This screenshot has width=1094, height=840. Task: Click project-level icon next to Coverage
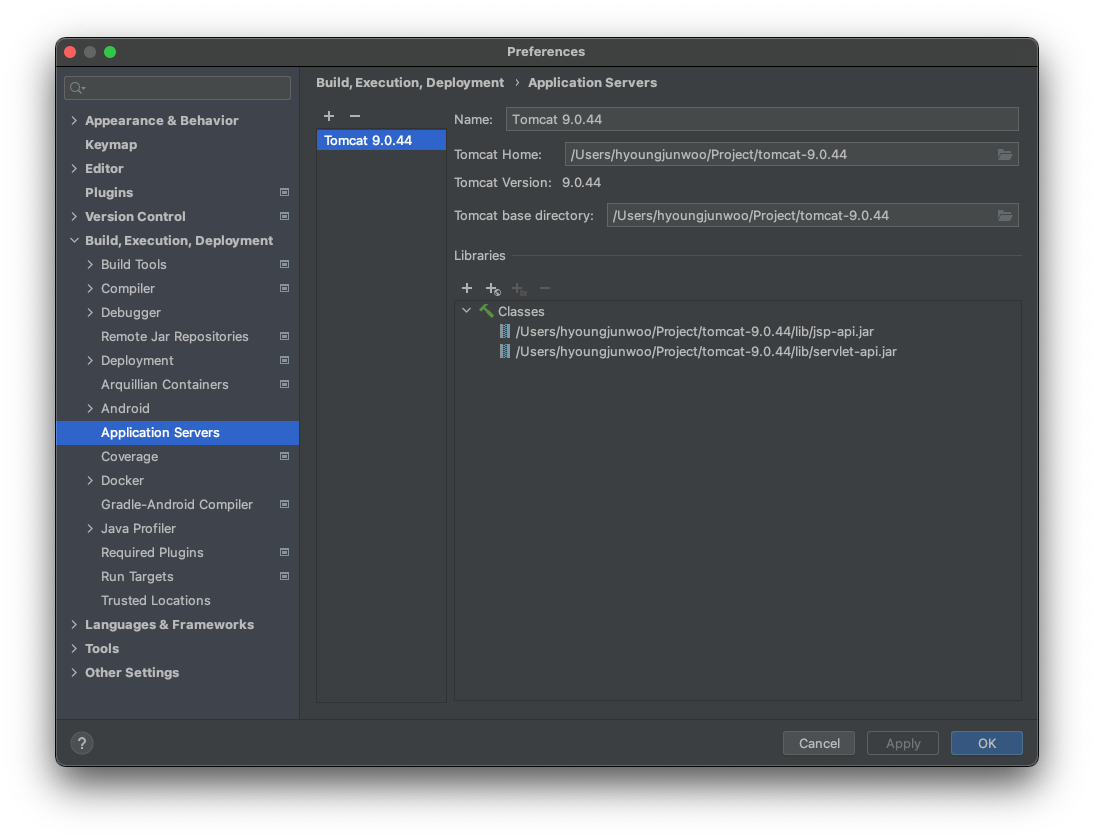285,456
